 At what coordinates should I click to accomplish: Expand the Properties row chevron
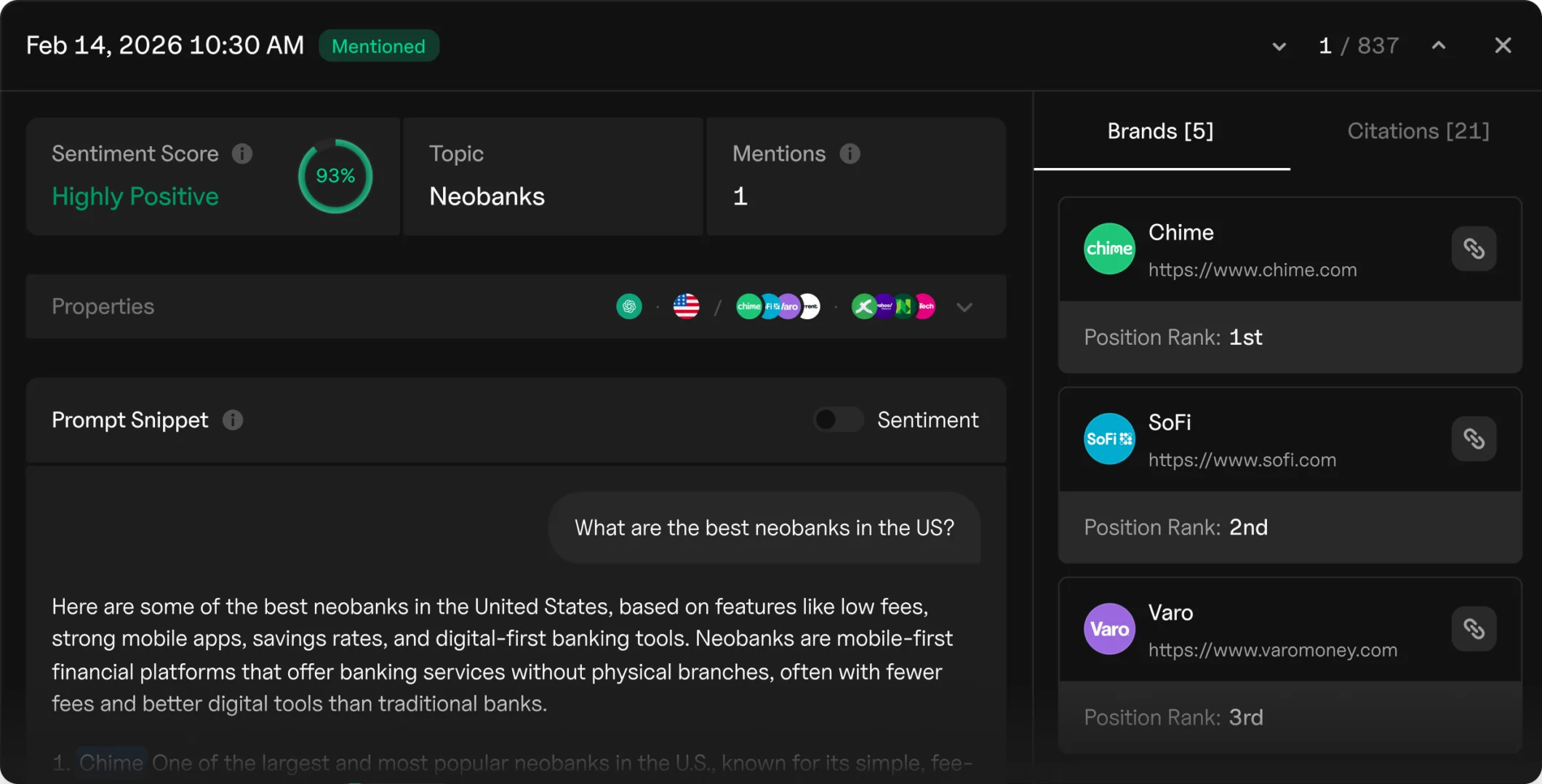pyautogui.click(x=964, y=307)
